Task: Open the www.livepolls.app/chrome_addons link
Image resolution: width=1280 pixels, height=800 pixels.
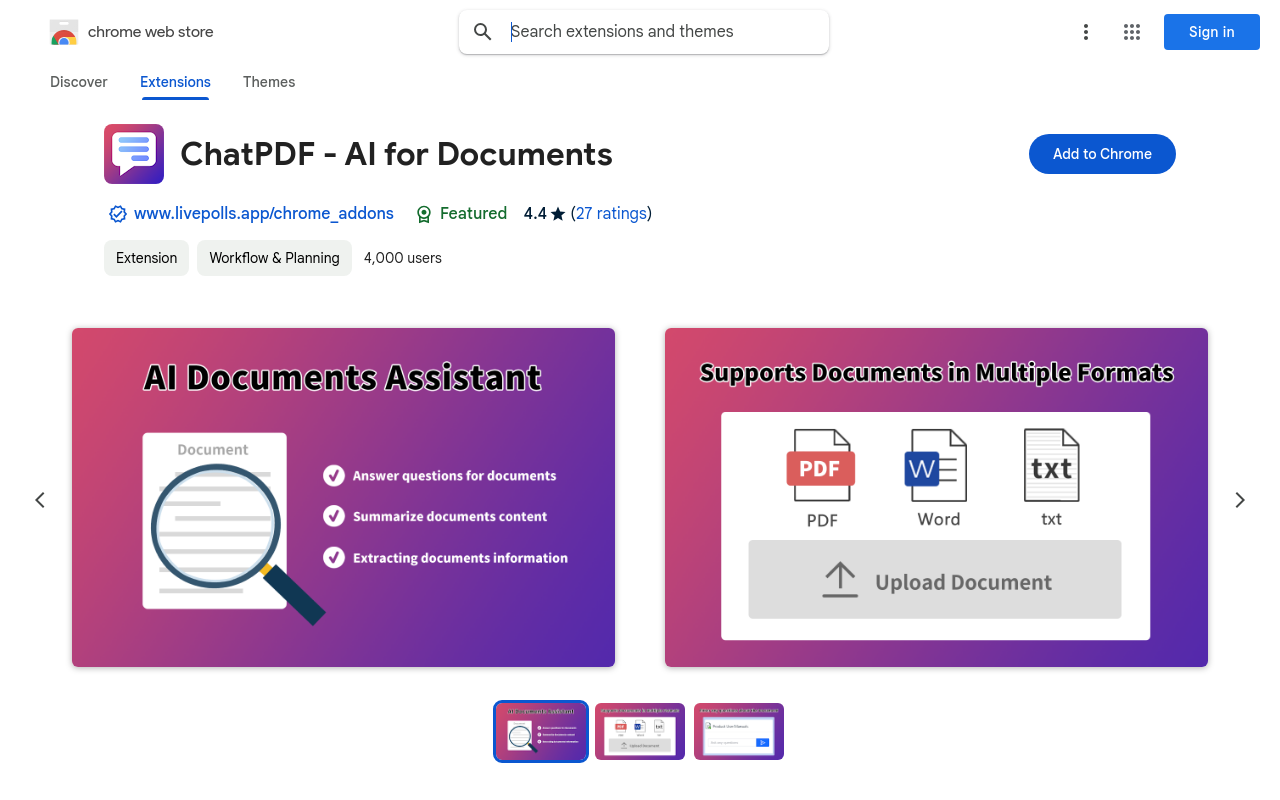Action: tap(264, 214)
